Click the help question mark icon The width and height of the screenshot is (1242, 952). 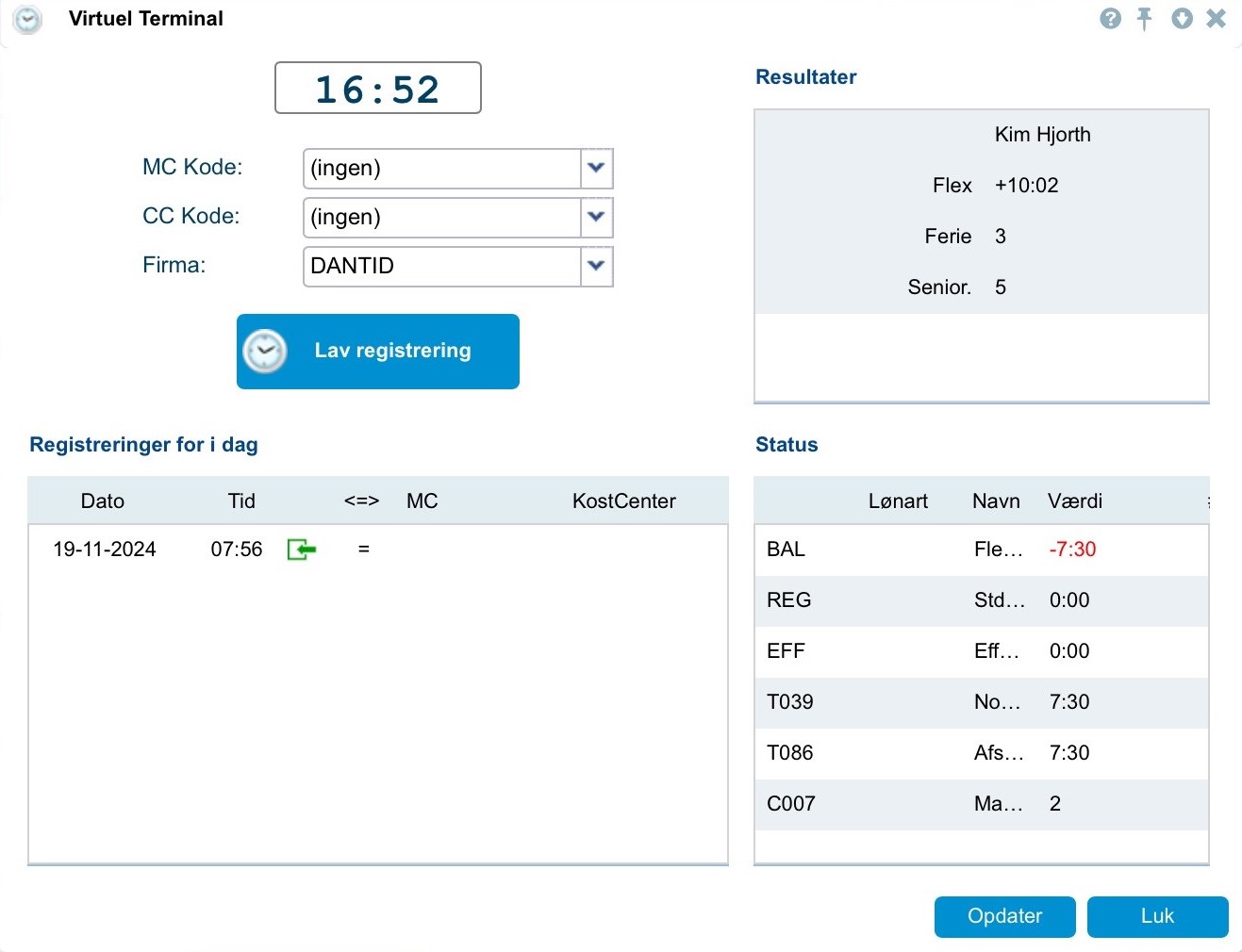pos(1111,19)
